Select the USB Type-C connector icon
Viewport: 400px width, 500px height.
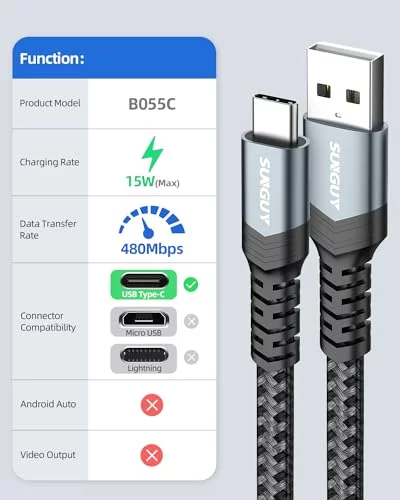(x=144, y=285)
